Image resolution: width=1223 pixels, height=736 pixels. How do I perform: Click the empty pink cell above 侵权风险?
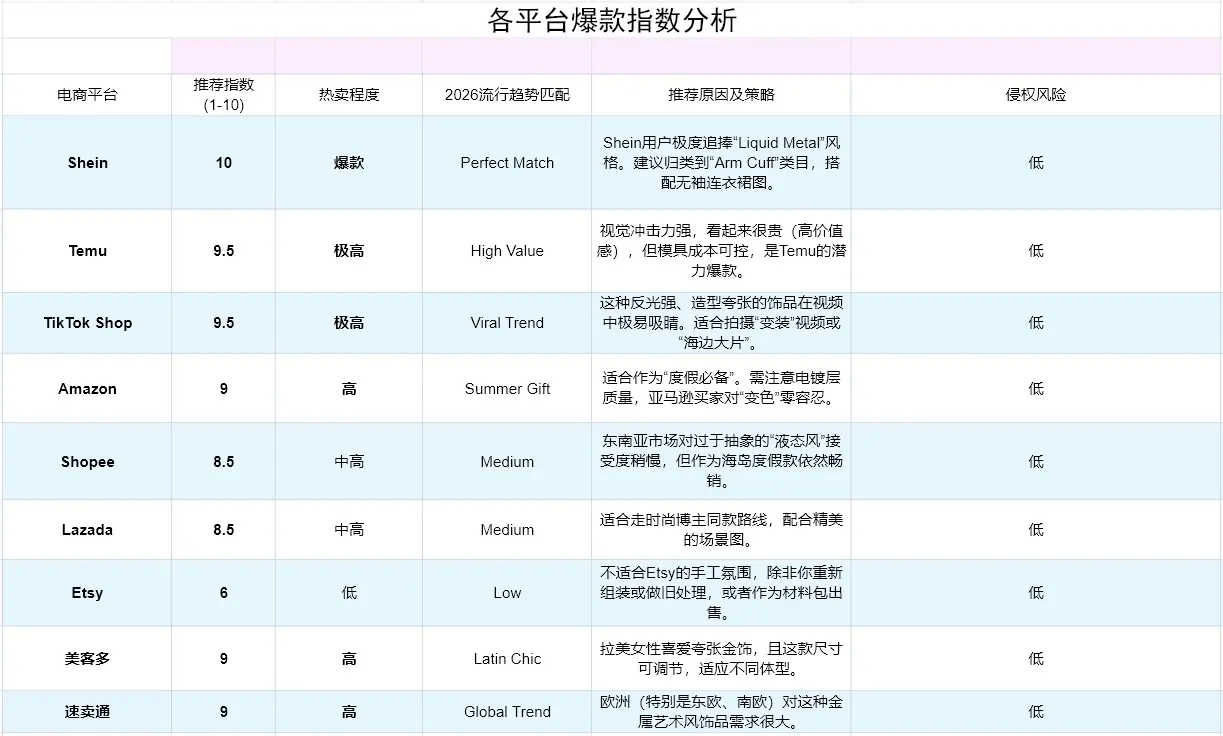click(x=1036, y=56)
